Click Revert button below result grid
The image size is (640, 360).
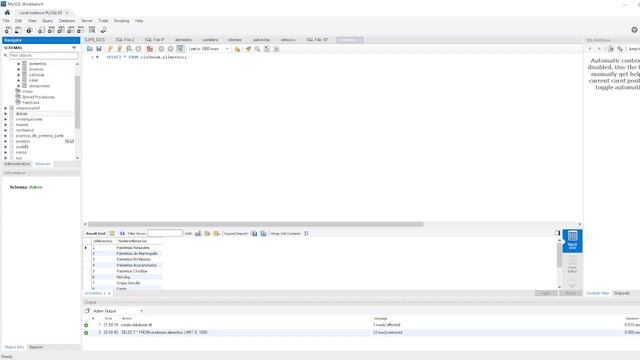click(x=571, y=293)
